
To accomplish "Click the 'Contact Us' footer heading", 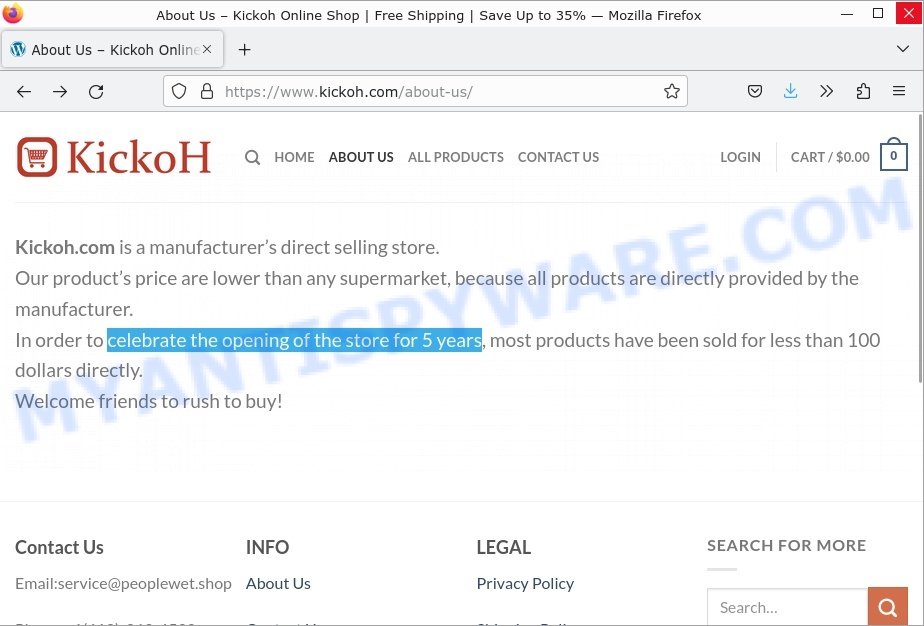I will click(x=60, y=548).
